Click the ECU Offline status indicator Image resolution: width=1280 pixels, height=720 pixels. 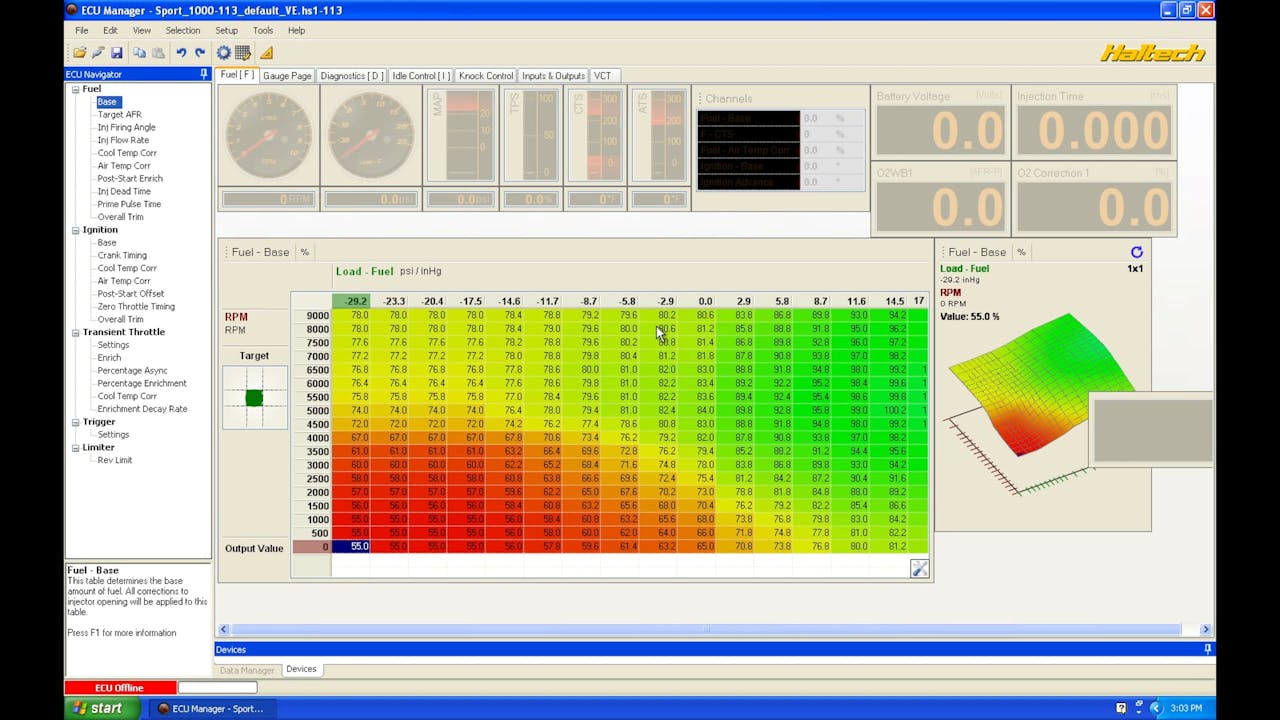(x=119, y=687)
